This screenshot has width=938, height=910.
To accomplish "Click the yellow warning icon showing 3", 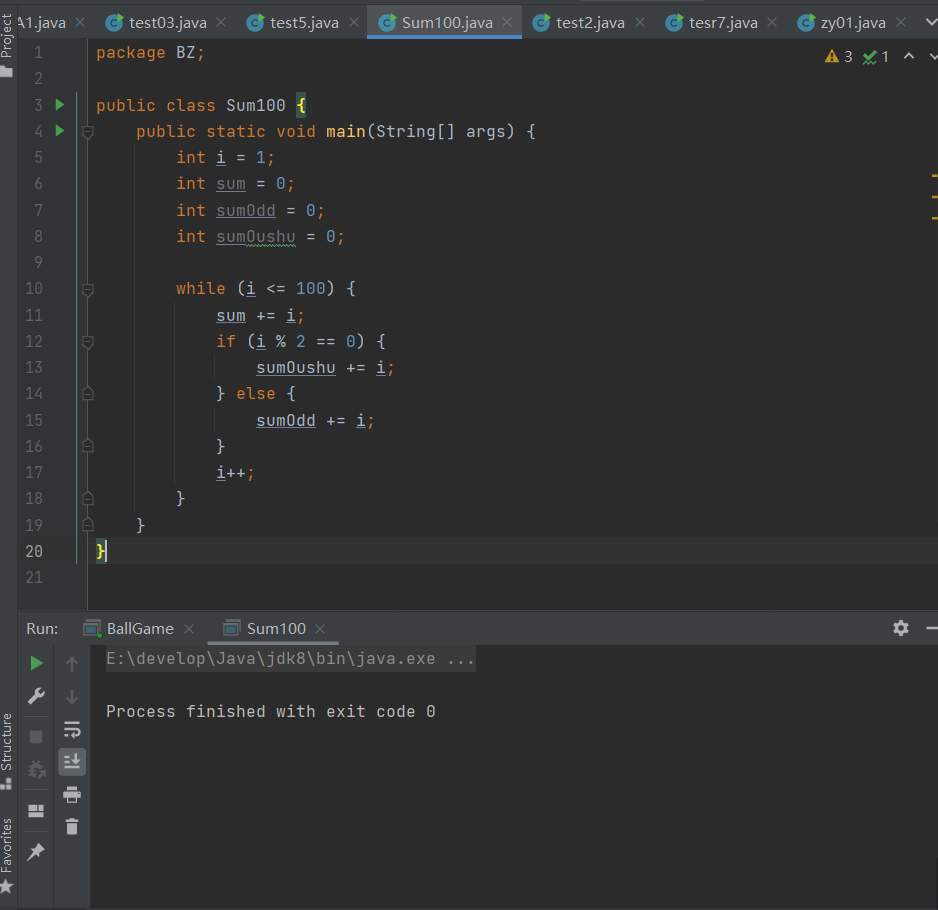I will [x=838, y=56].
